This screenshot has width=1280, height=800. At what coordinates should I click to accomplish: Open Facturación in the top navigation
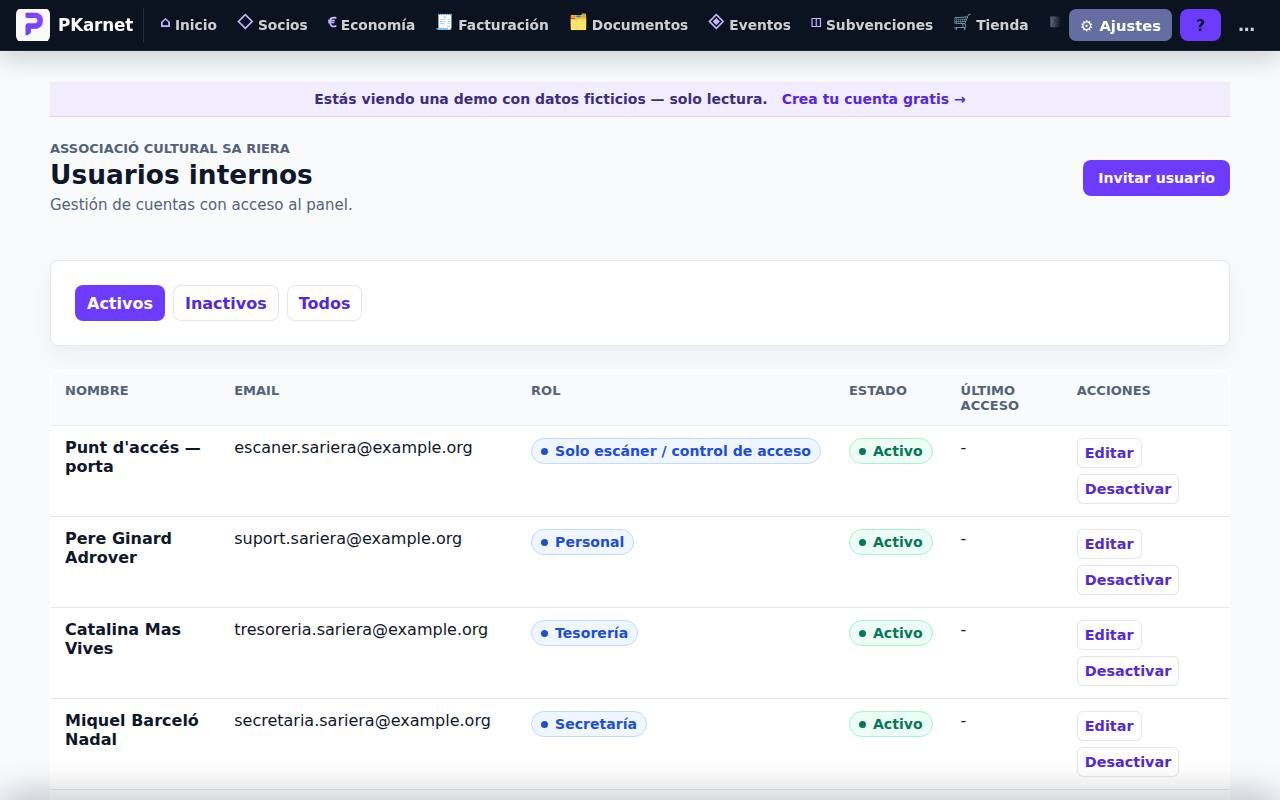[x=492, y=25]
